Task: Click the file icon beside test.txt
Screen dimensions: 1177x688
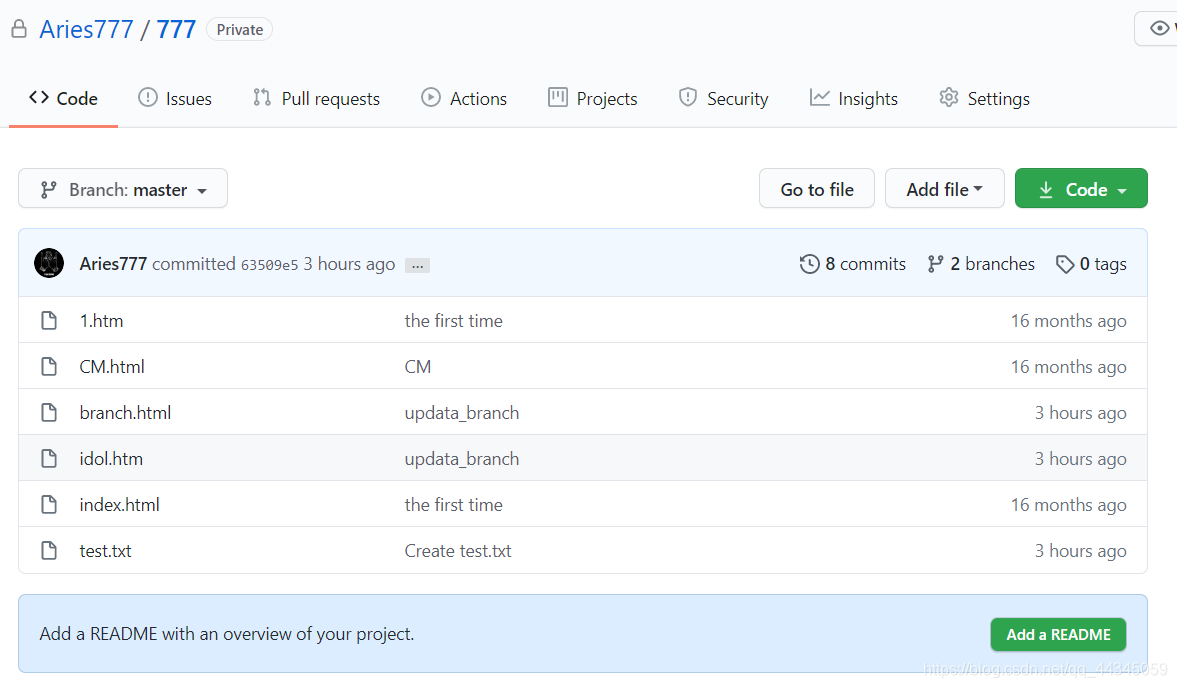Action: coord(49,551)
